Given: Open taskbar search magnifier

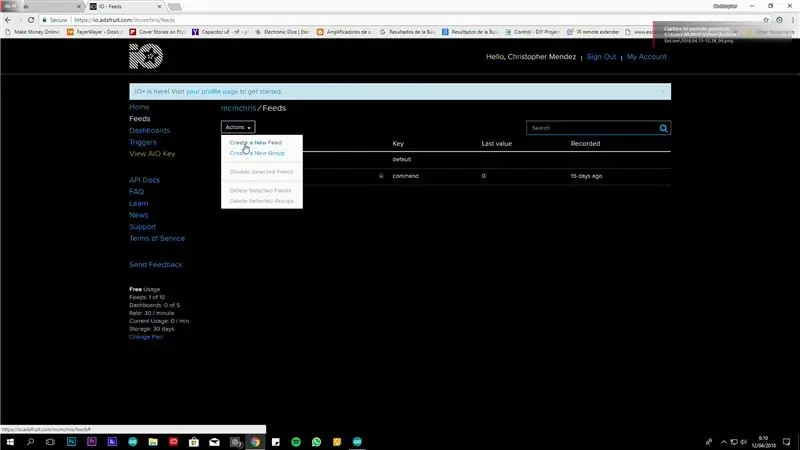Looking at the screenshot, I should (x=30, y=442).
